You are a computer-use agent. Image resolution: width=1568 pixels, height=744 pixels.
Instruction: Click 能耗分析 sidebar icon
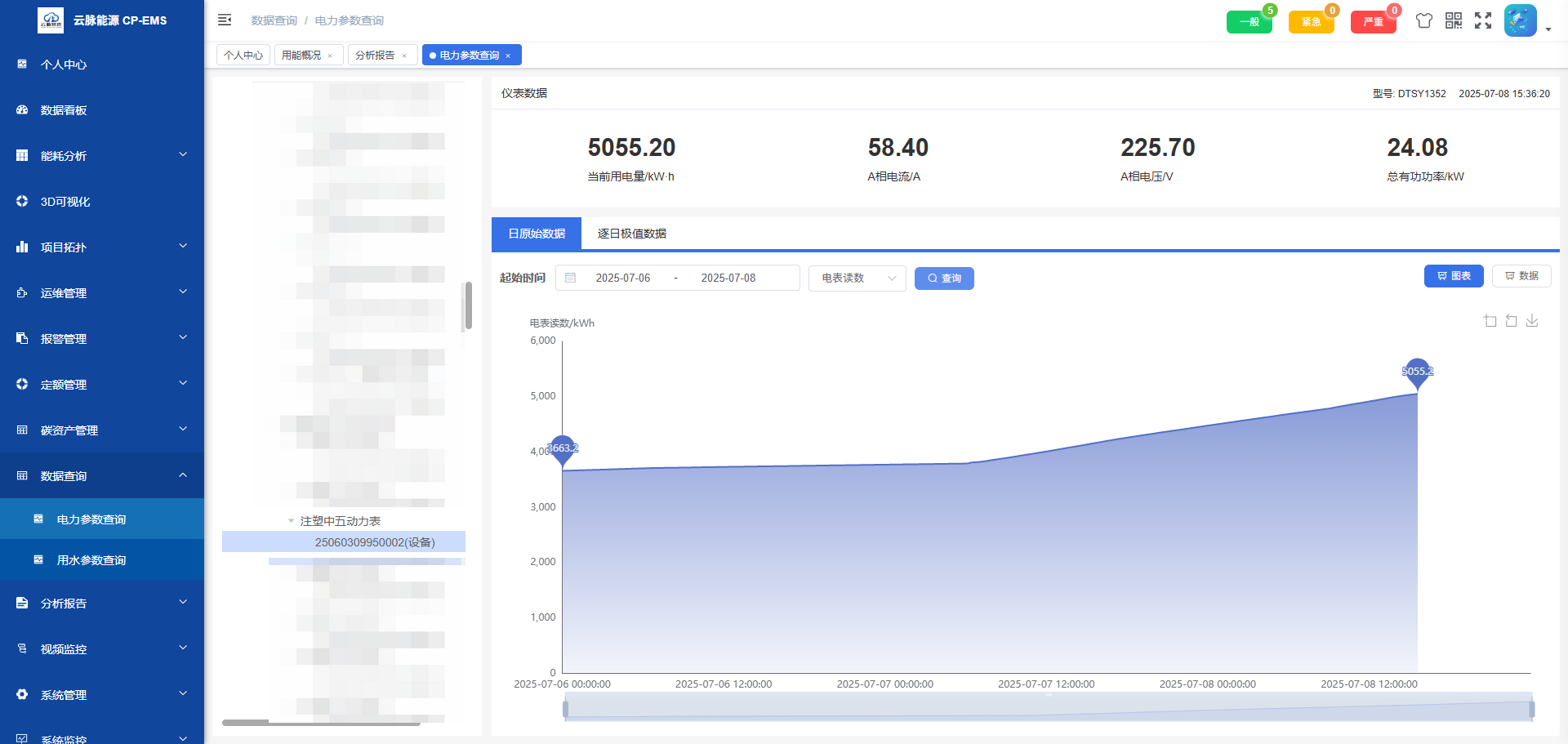point(22,155)
